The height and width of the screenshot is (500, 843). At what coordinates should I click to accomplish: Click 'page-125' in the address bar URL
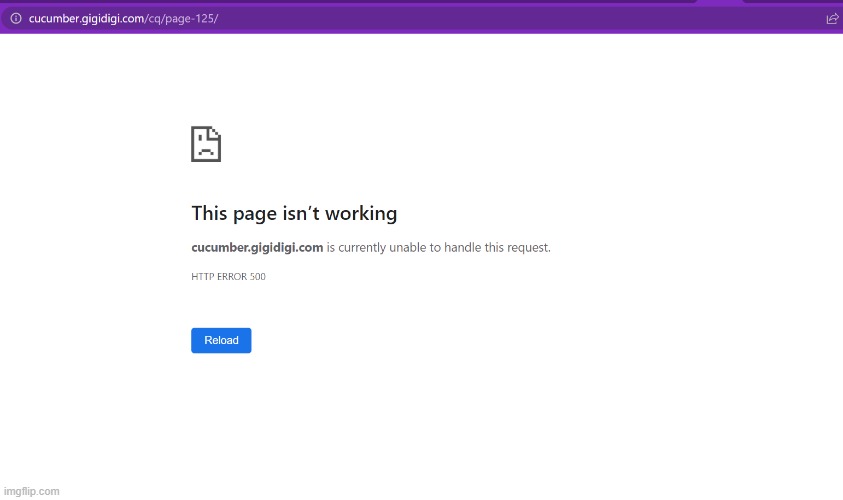[195, 18]
